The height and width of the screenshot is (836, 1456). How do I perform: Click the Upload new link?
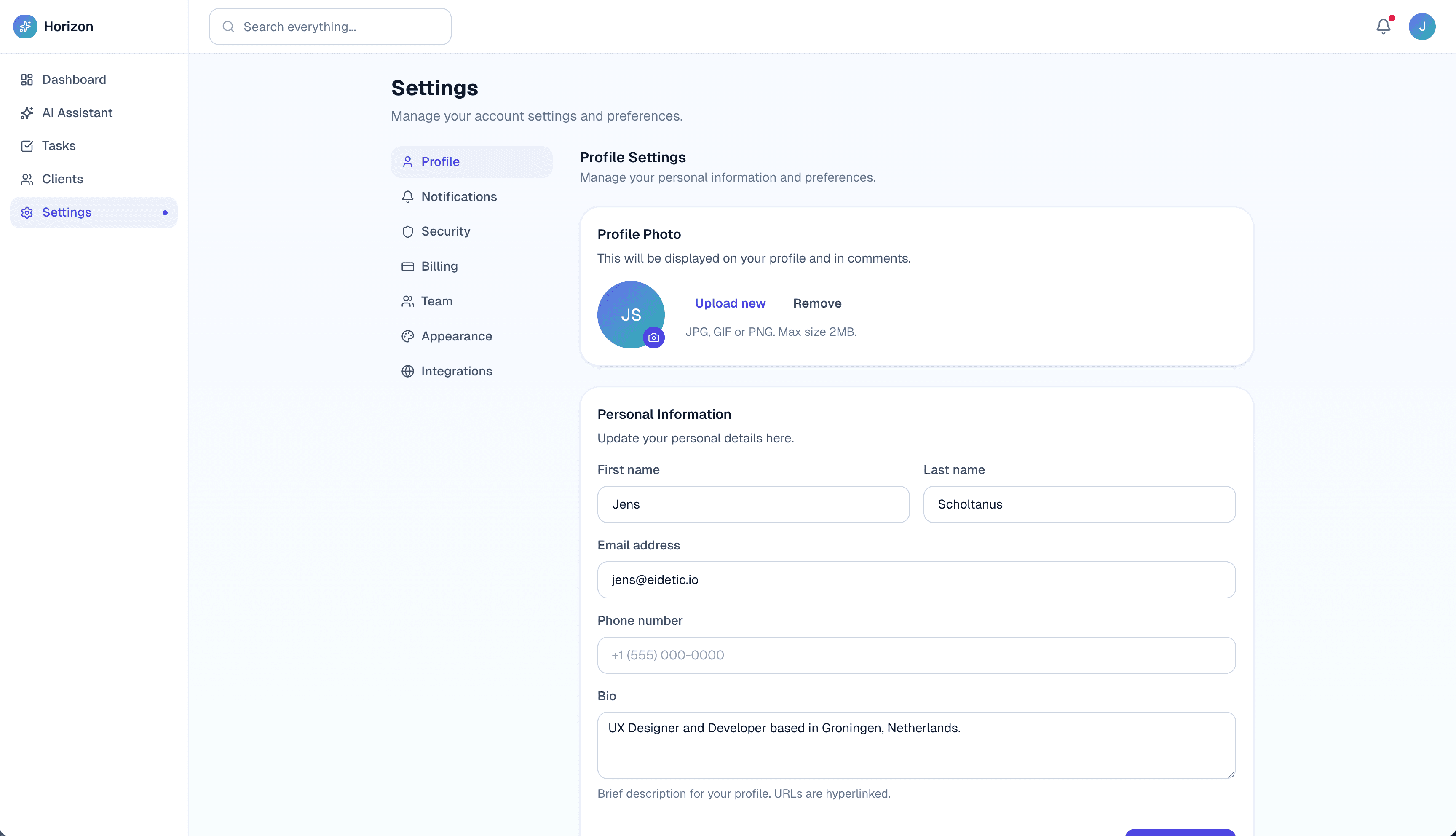point(730,303)
